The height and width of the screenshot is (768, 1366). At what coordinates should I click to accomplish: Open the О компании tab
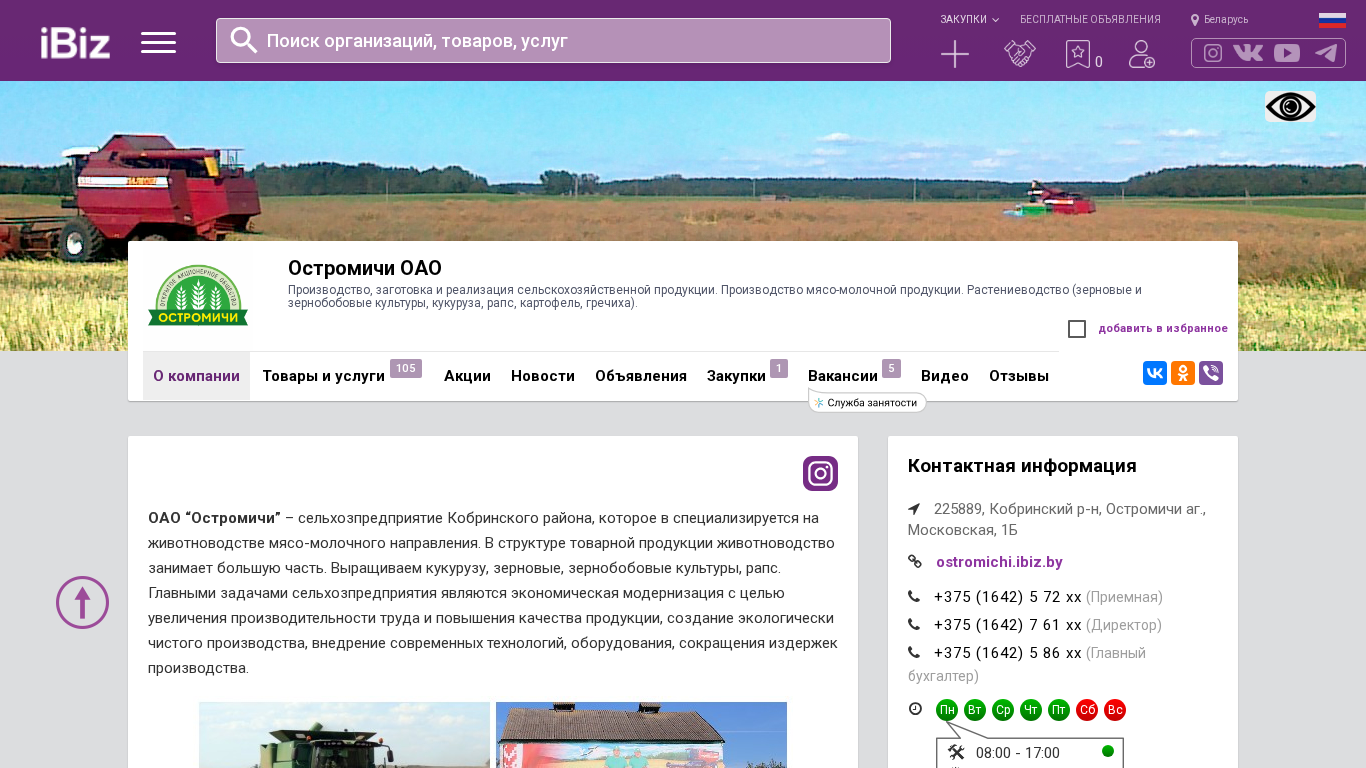tap(196, 376)
